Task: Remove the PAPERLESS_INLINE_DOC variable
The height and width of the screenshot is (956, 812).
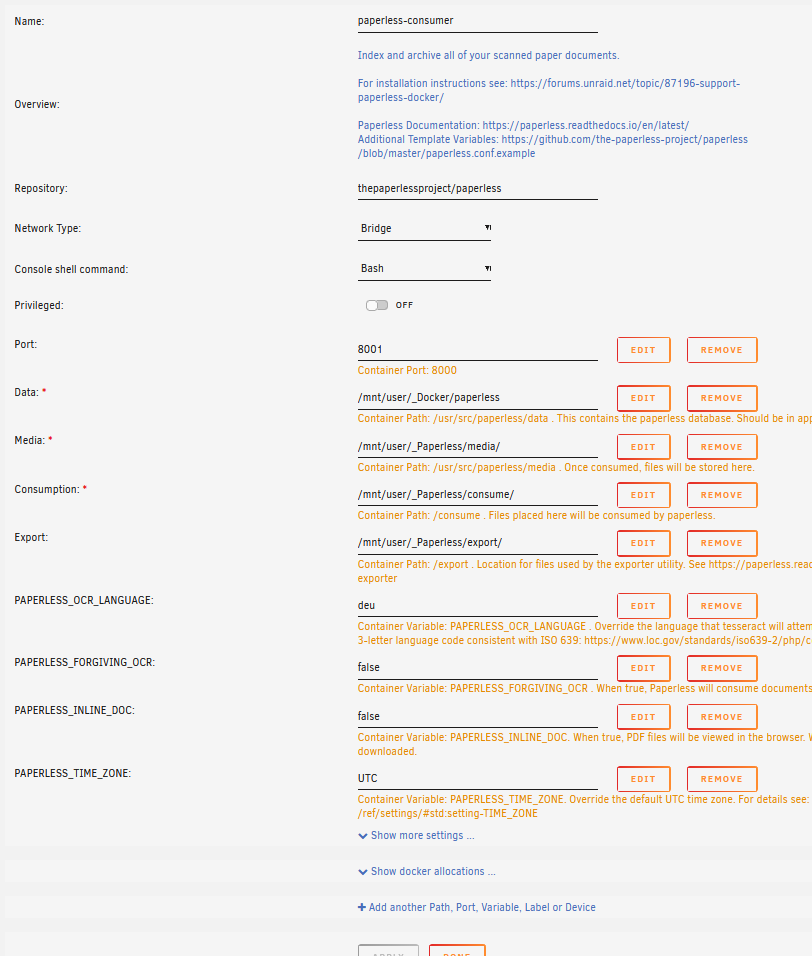Action: click(722, 717)
